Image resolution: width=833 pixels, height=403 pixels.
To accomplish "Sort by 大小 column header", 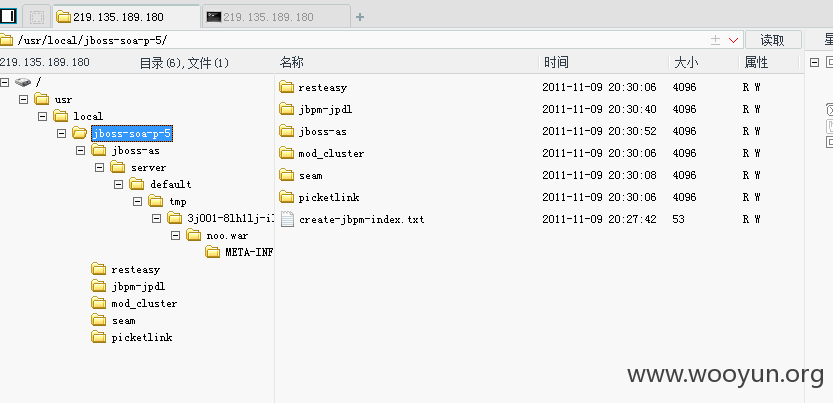I will click(x=686, y=63).
